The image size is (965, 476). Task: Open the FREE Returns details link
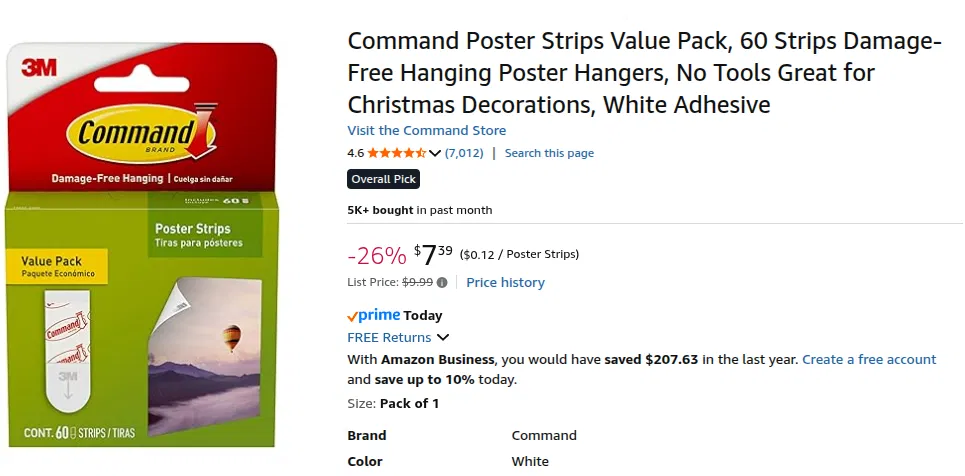[389, 338]
